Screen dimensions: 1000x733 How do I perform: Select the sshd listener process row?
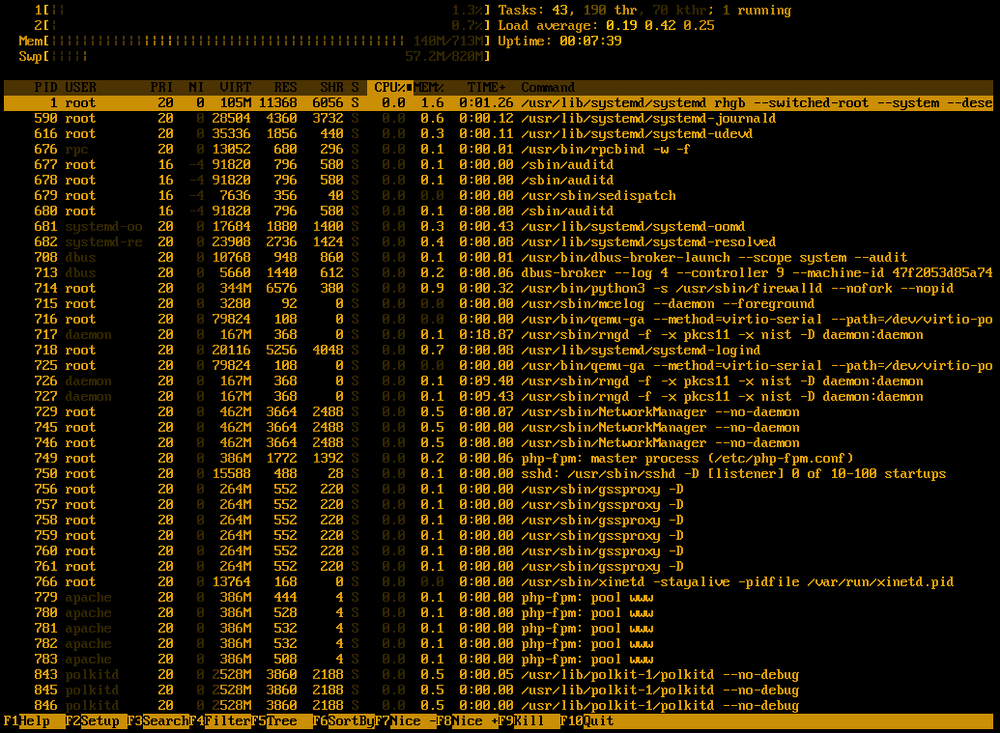pyautogui.click(x=500, y=474)
